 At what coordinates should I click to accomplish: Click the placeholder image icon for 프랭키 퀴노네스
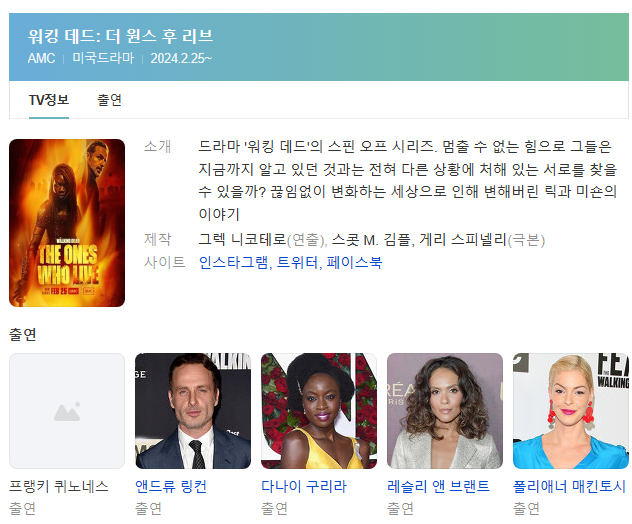[67, 411]
